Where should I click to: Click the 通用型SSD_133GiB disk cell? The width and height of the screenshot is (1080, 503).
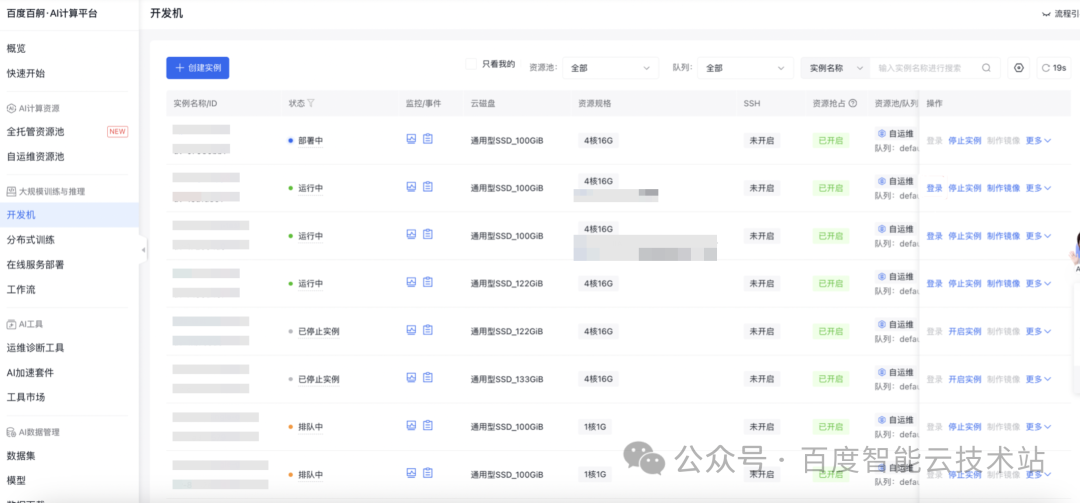click(507, 379)
